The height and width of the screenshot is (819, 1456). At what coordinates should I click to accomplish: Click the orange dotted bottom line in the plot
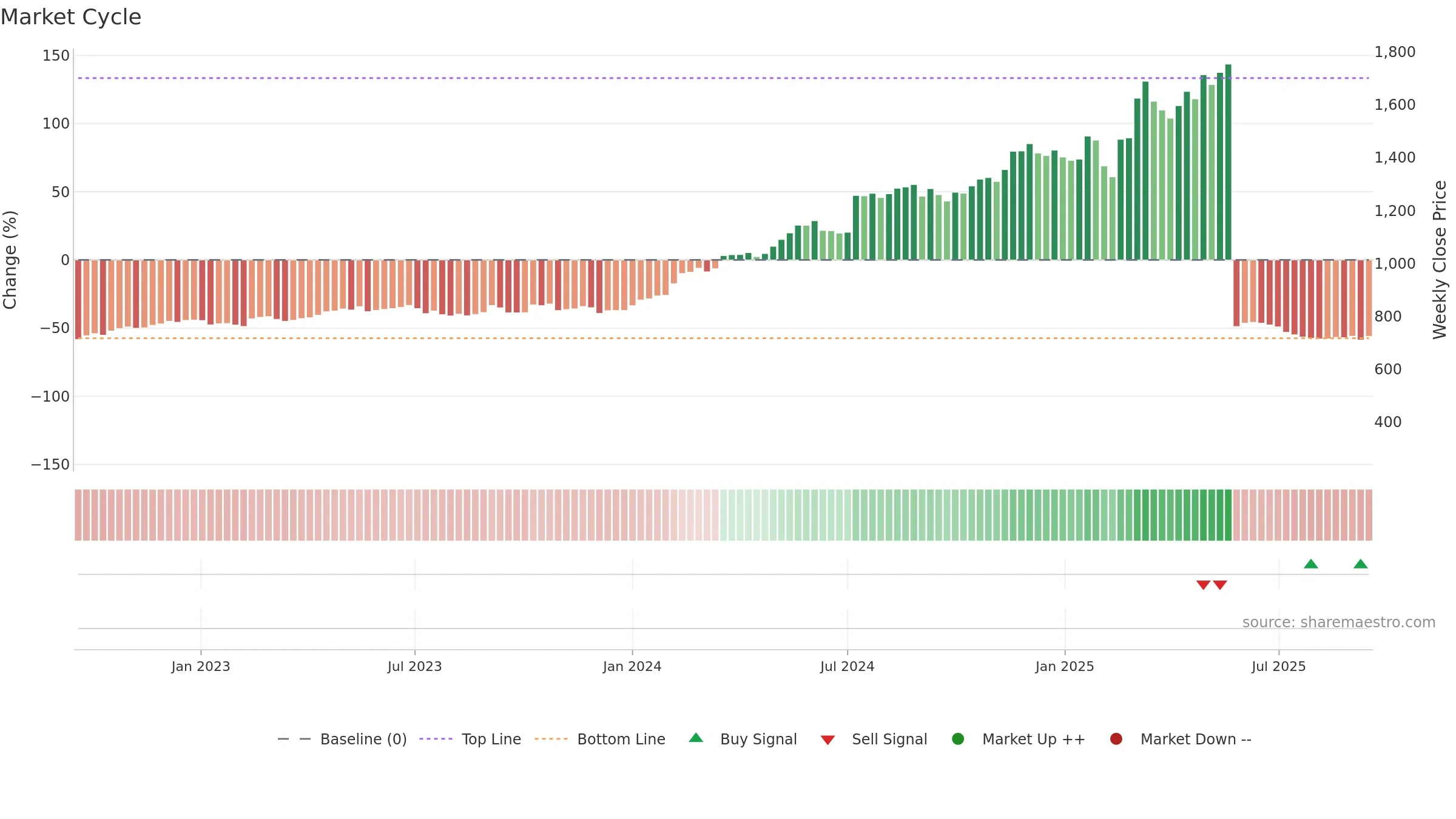click(x=723, y=338)
